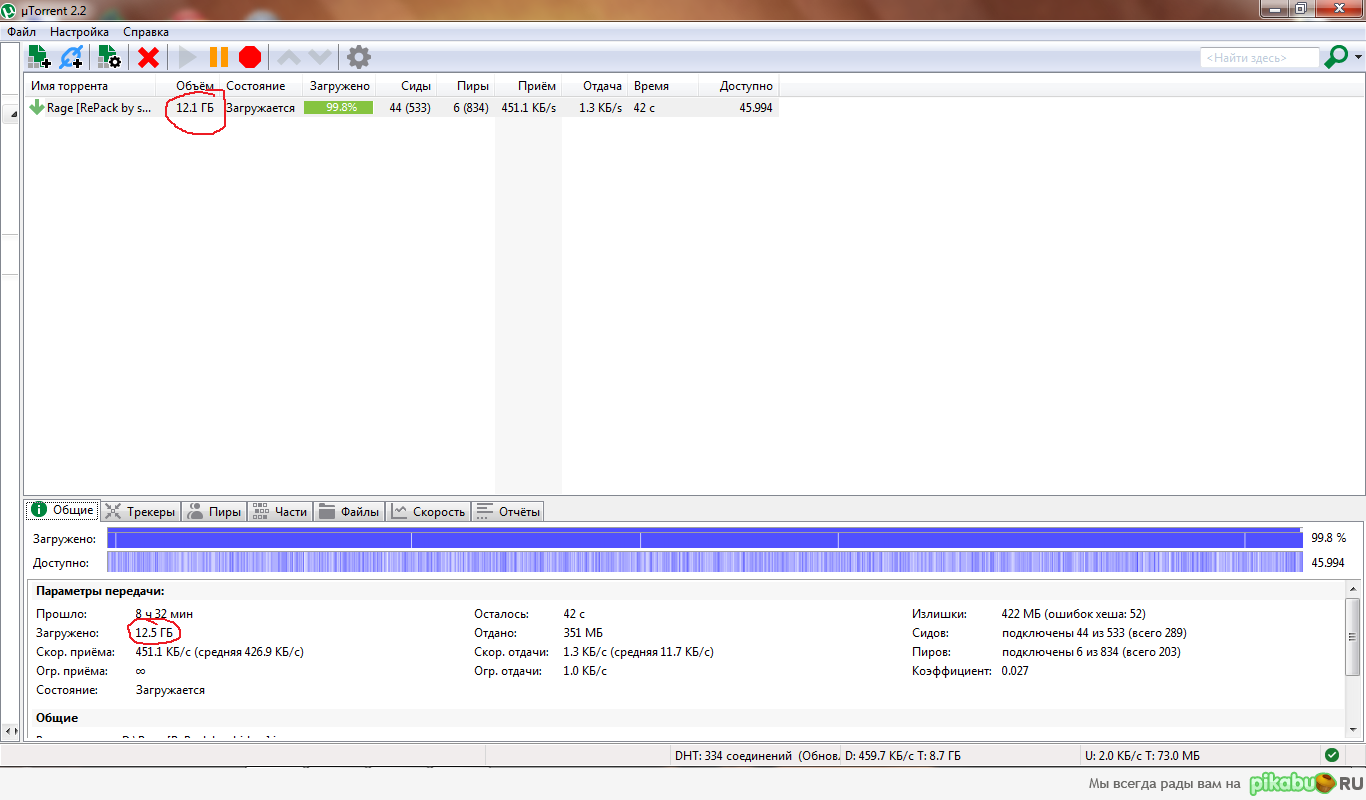
Task: Pause the torrent with the orange pause icon
Action: (x=218, y=57)
